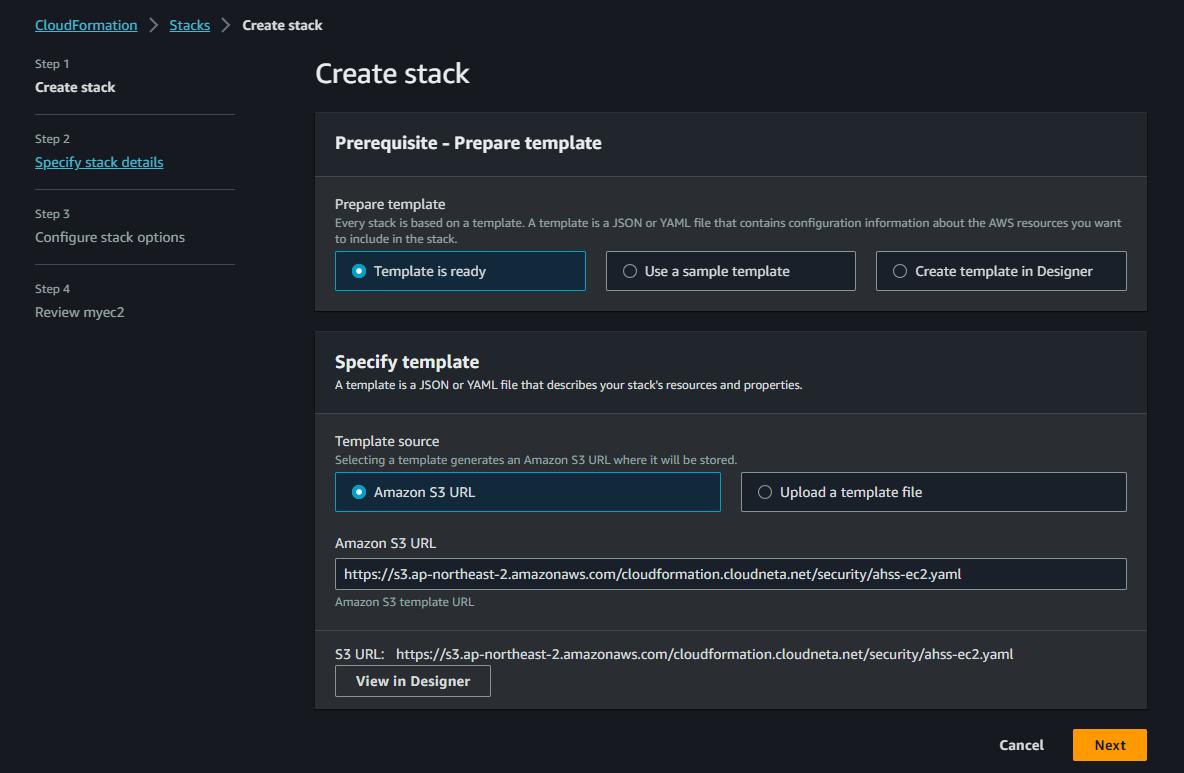The width and height of the screenshot is (1184, 773).
Task: Choose the Upload a template file option
Action: 933,492
